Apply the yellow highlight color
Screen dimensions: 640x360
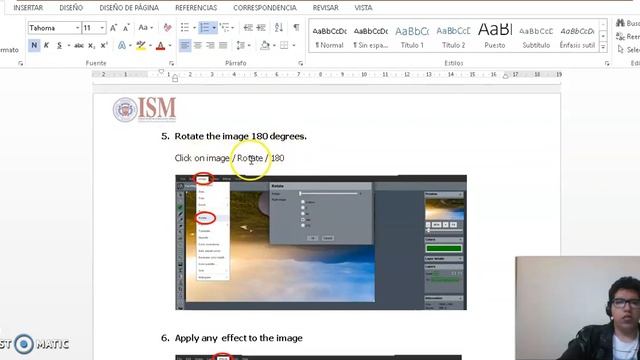tap(141, 45)
